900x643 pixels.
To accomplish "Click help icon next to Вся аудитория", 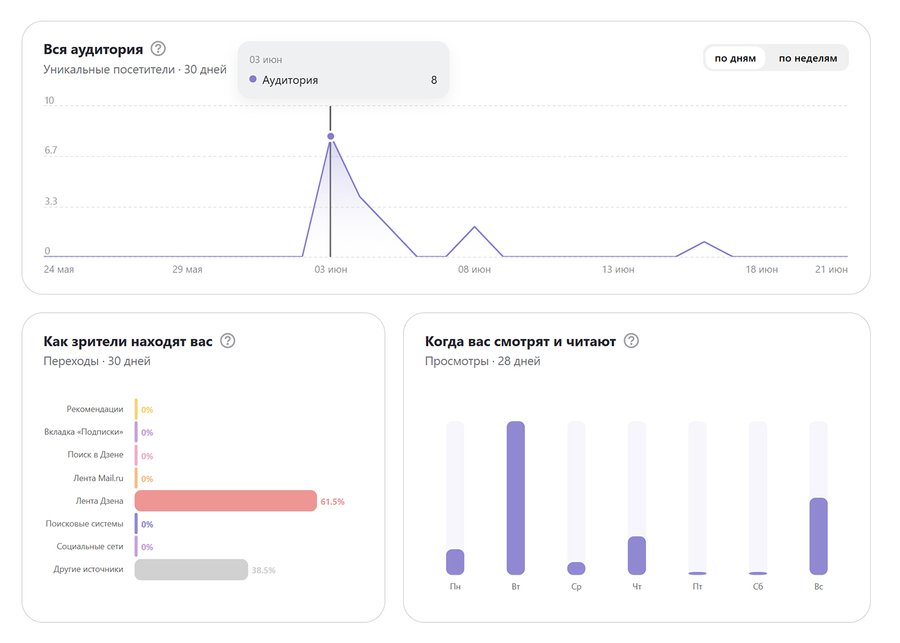I will 158,49.
